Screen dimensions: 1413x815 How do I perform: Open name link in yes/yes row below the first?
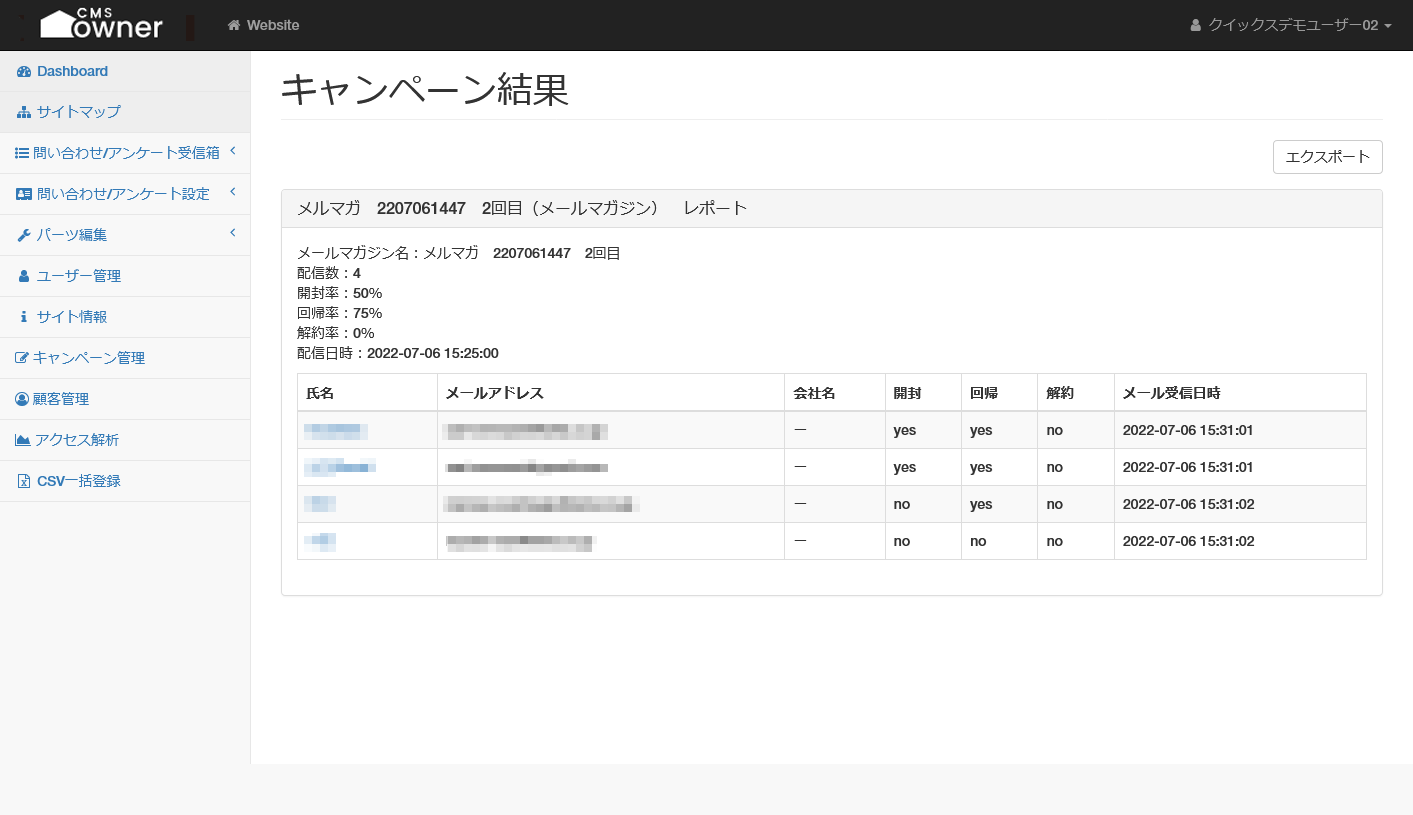340,467
